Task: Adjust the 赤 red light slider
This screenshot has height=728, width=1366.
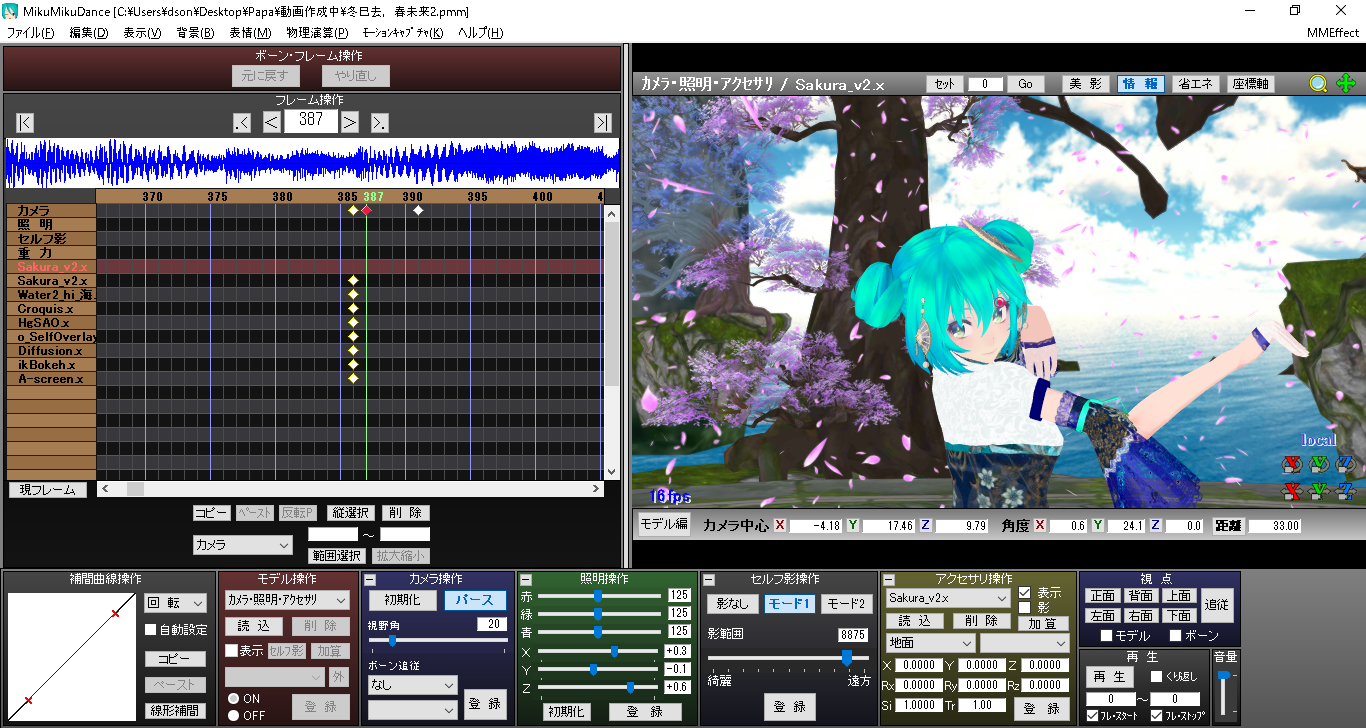Action: pyautogui.click(x=600, y=595)
